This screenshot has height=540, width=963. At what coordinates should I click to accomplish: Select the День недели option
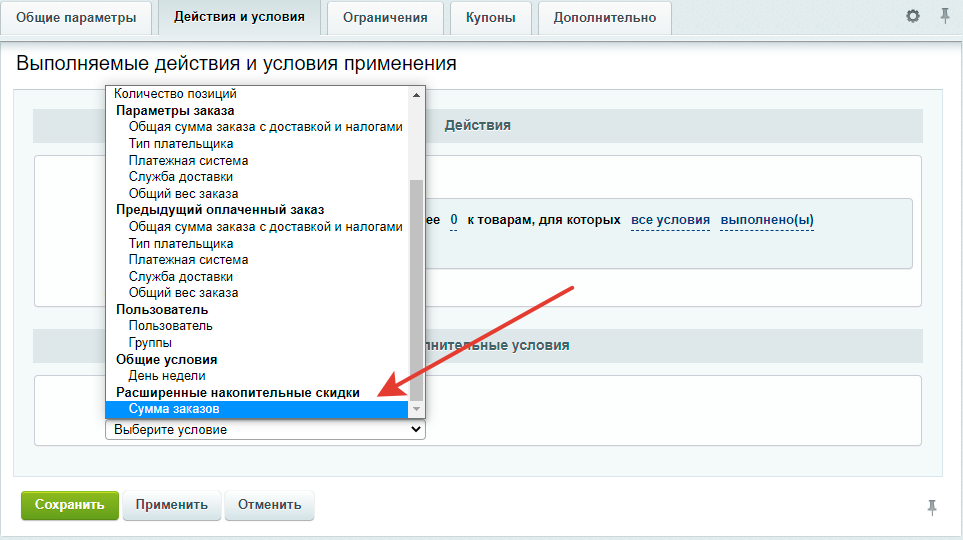click(x=257, y=376)
